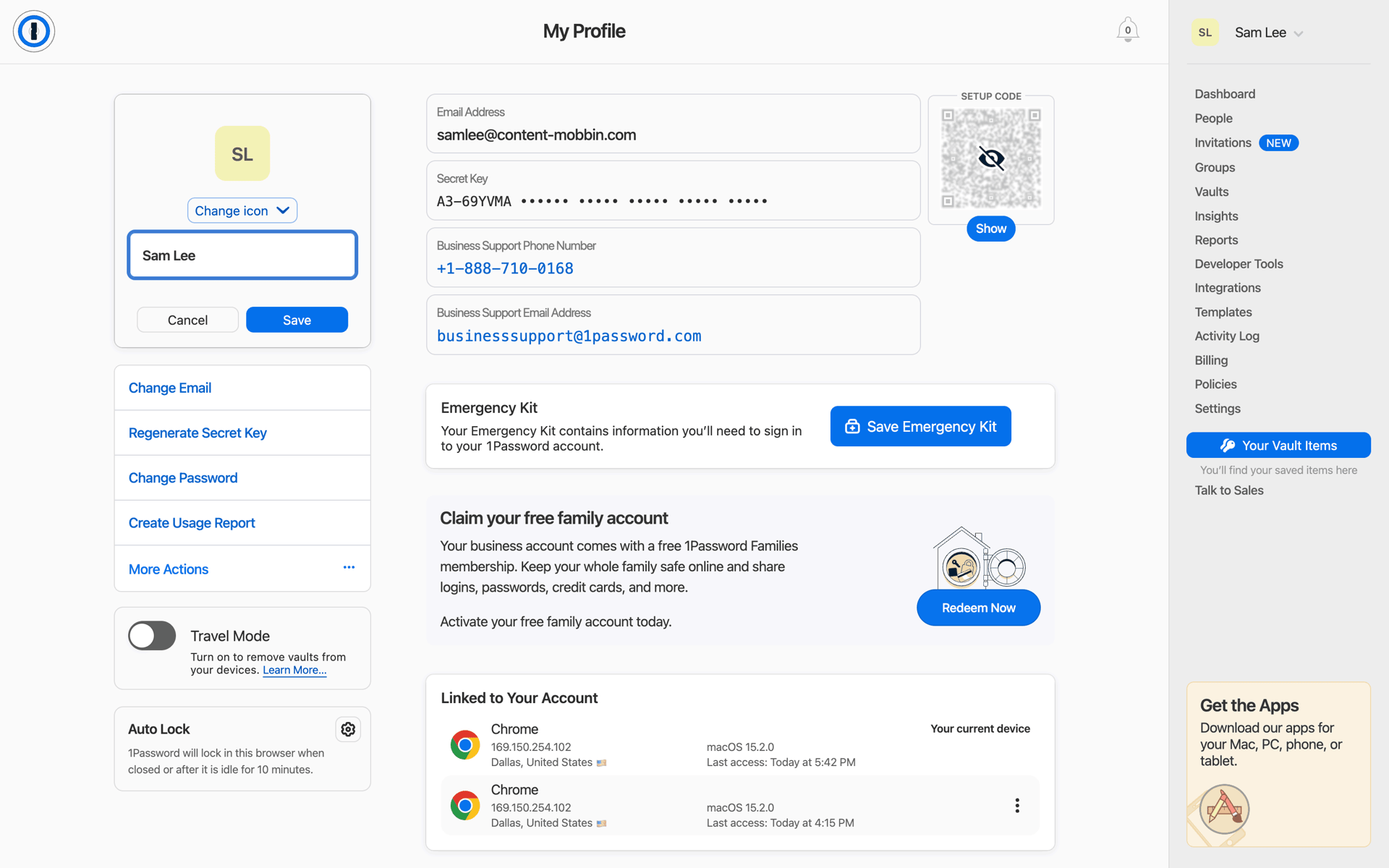Click the businesssupport@1password.com email link

[x=569, y=336]
